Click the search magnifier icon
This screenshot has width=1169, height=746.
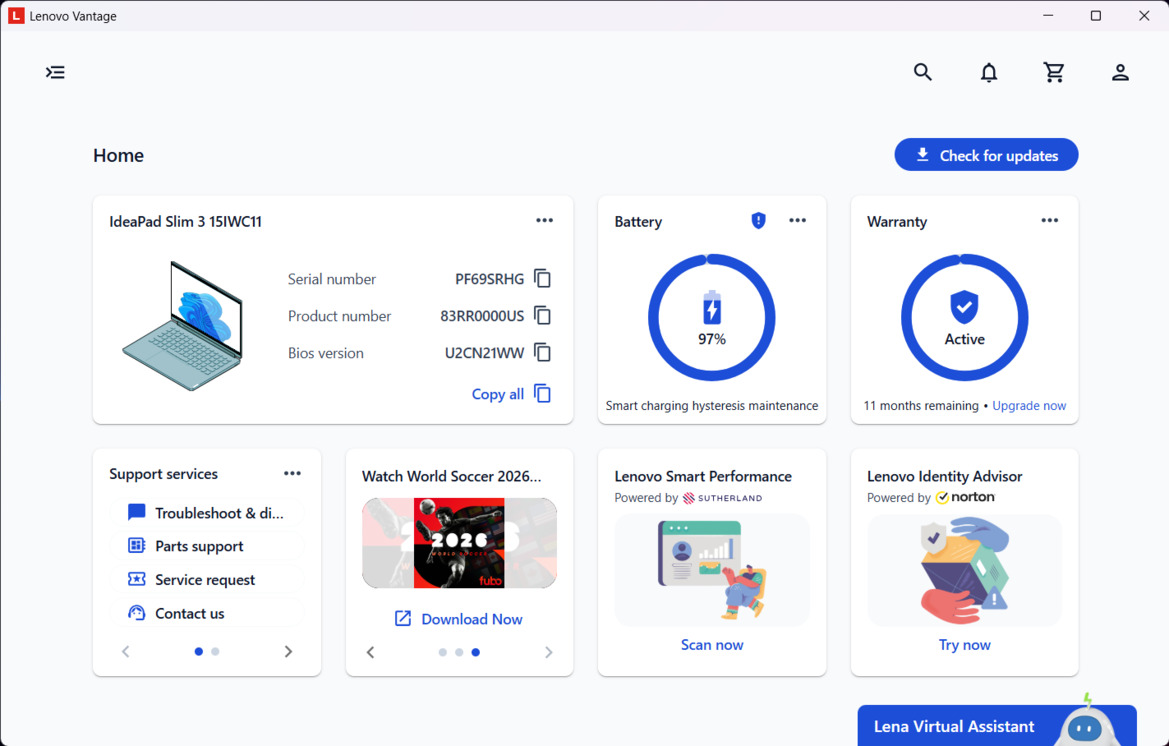point(923,72)
